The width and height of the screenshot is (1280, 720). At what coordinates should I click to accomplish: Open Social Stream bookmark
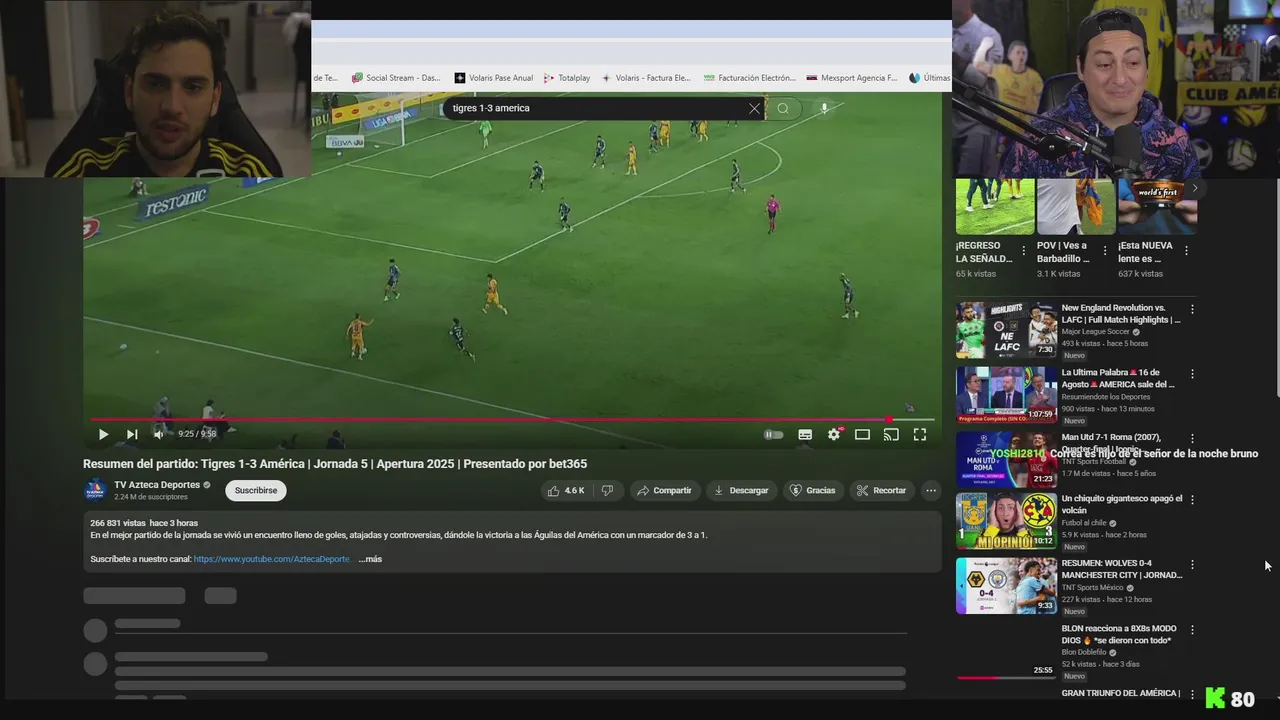pyautogui.click(x=396, y=78)
